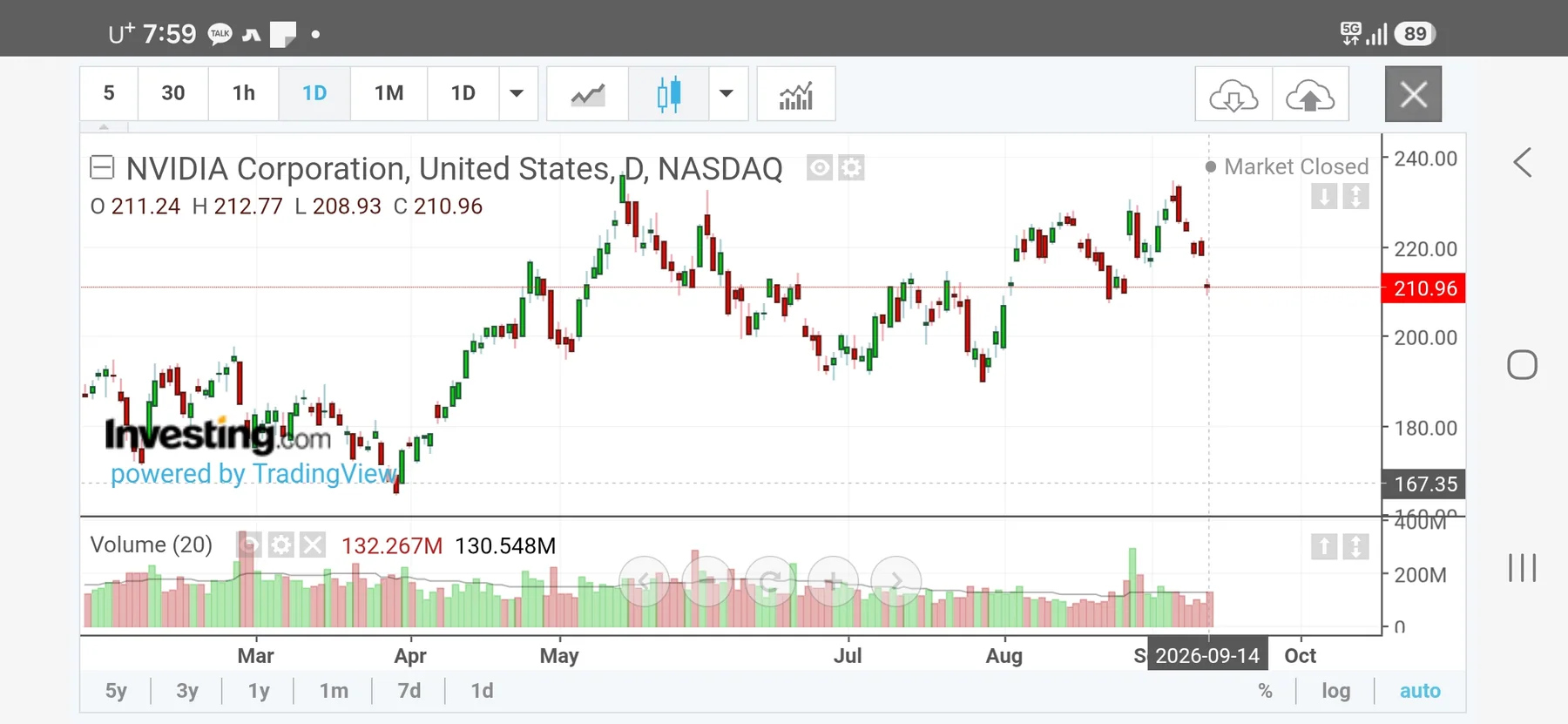
Task: Set range to 1m
Action: coord(334,691)
